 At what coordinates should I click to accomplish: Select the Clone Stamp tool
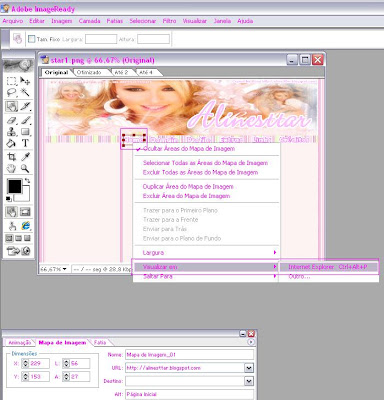[x=12, y=132]
